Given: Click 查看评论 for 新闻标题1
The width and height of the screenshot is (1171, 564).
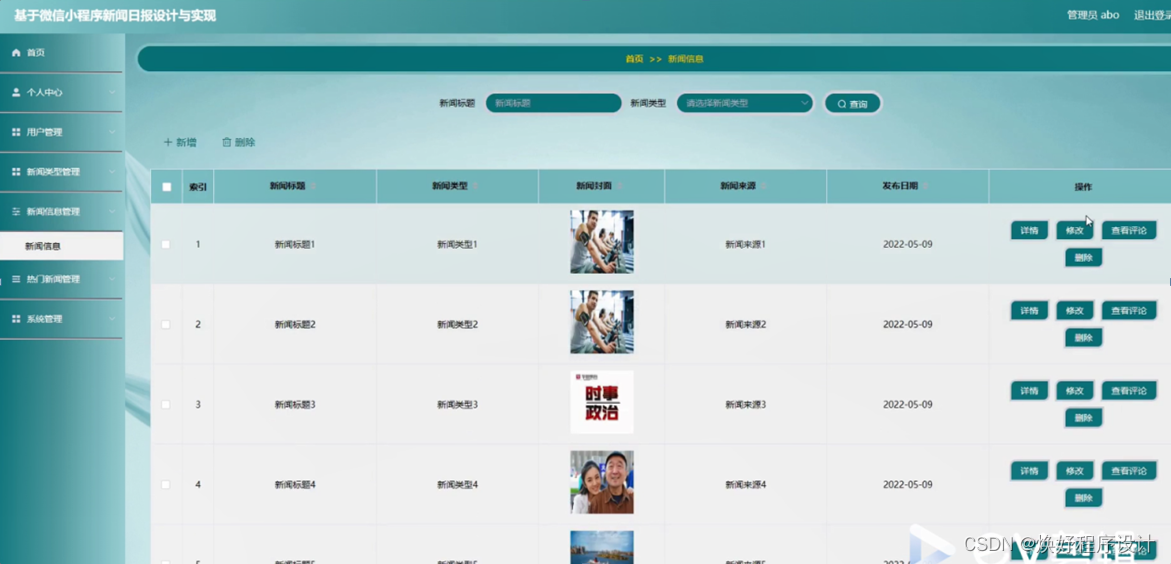Looking at the screenshot, I should point(1128,230).
